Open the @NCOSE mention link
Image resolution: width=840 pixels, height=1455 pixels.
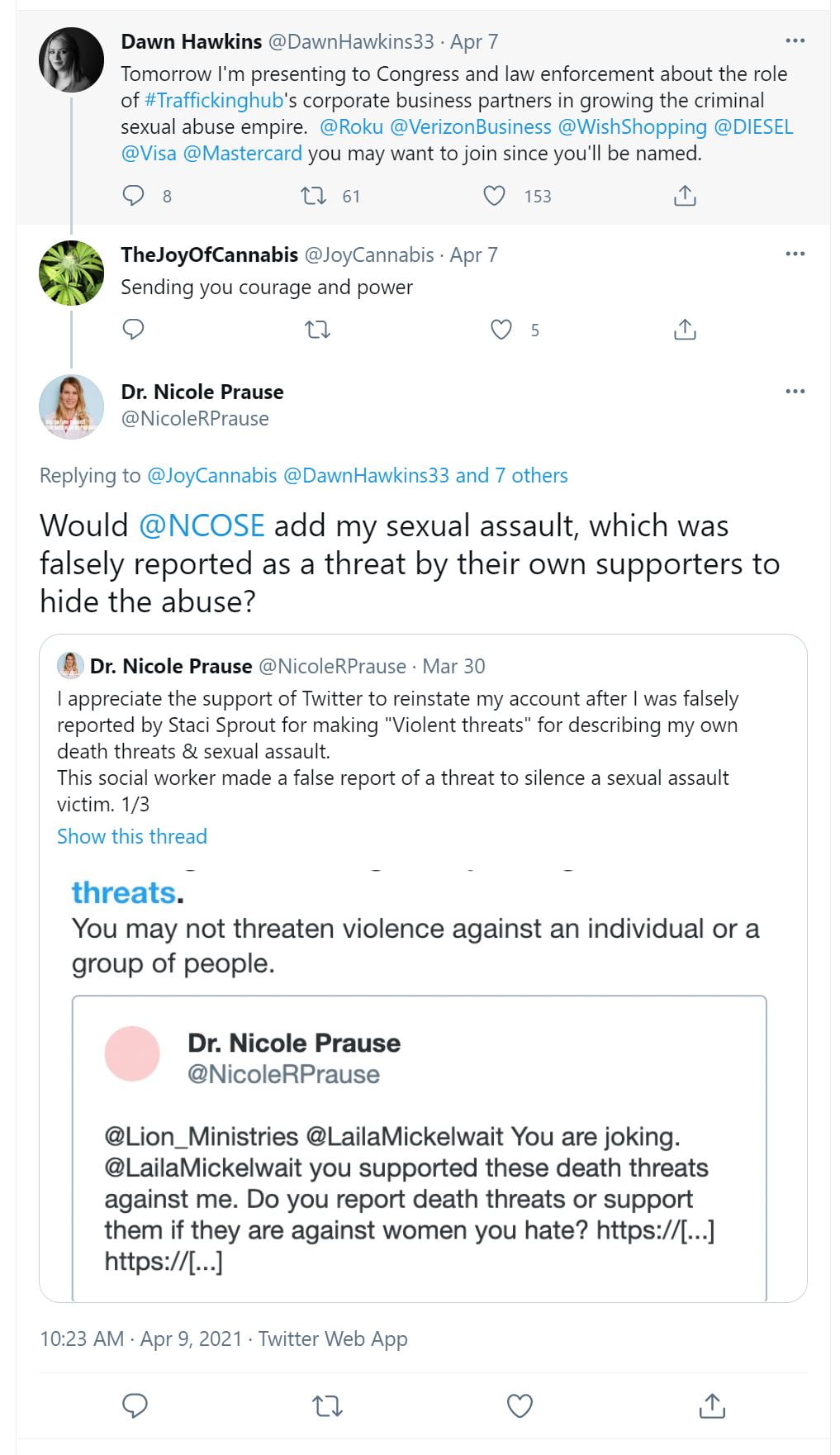202,525
